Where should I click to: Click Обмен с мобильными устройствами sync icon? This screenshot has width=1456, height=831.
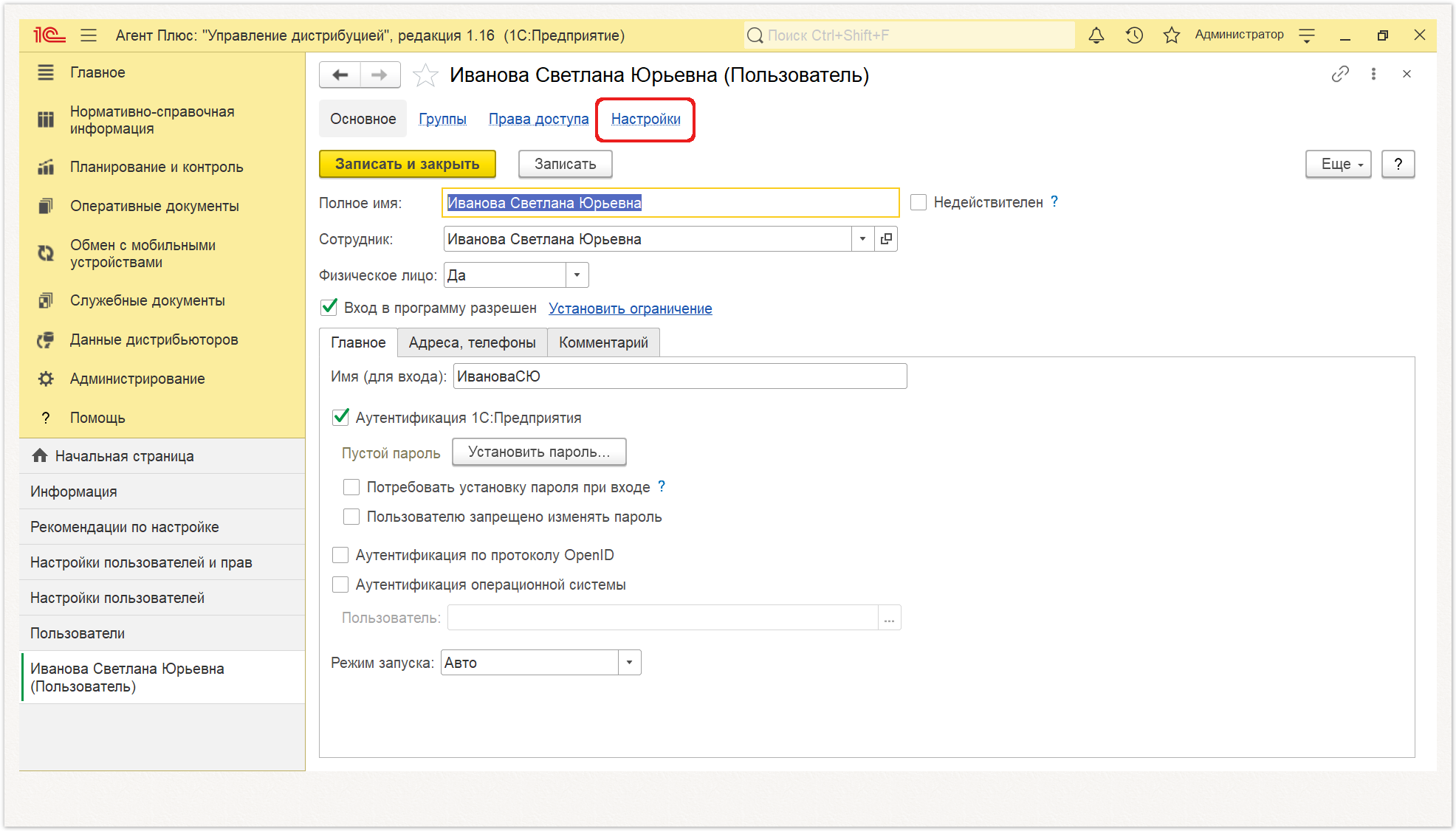pyautogui.click(x=46, y=253)
